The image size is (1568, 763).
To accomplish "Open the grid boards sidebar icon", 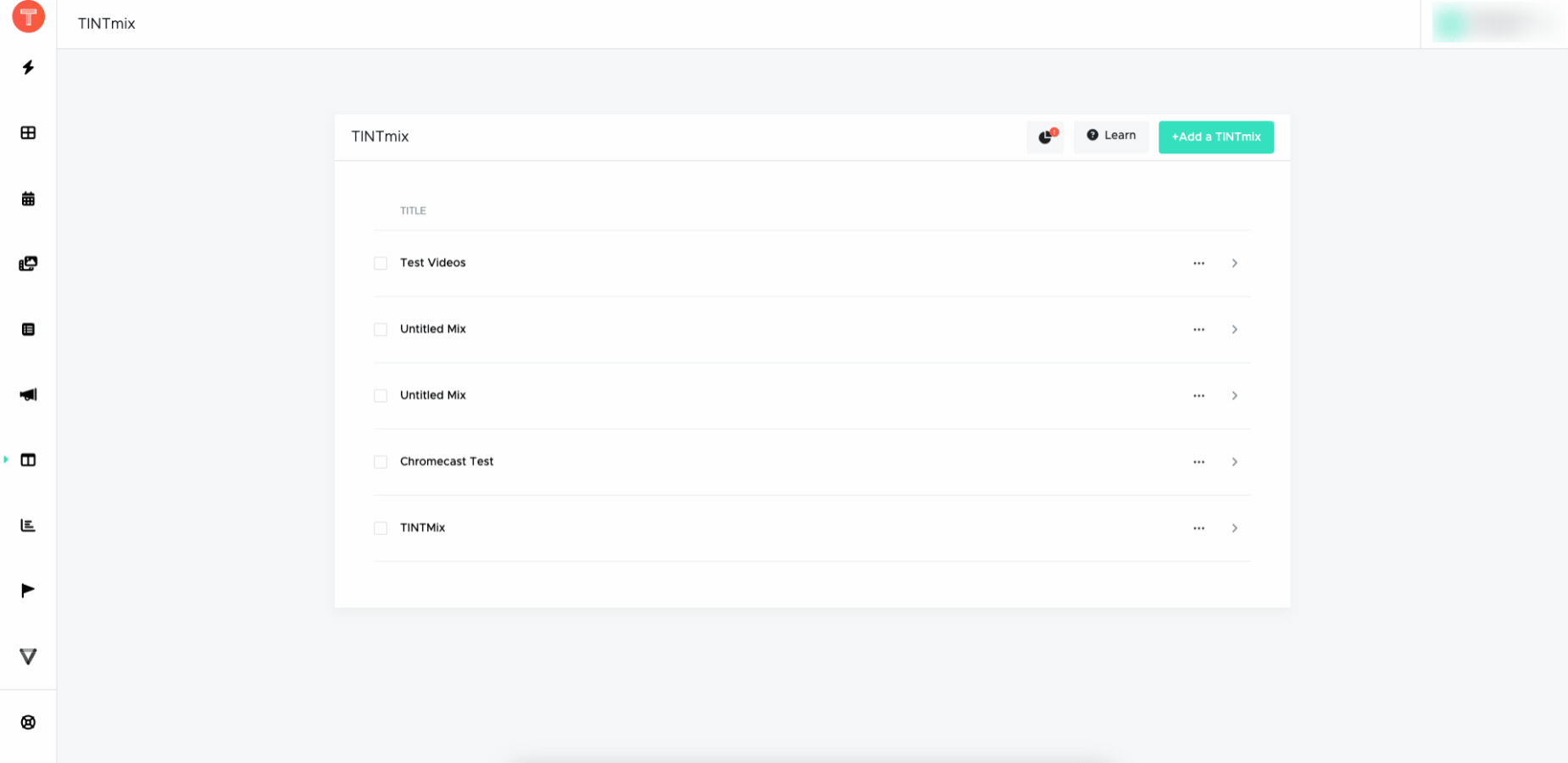I will pyautogui.click(x=28, y=132).
